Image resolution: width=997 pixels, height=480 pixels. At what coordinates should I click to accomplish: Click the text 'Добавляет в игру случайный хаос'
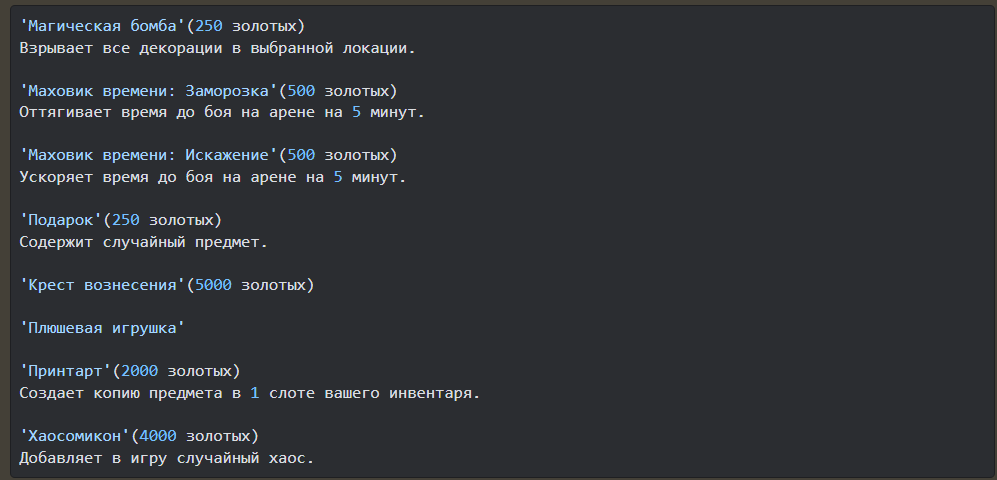(x=166, y=458)
